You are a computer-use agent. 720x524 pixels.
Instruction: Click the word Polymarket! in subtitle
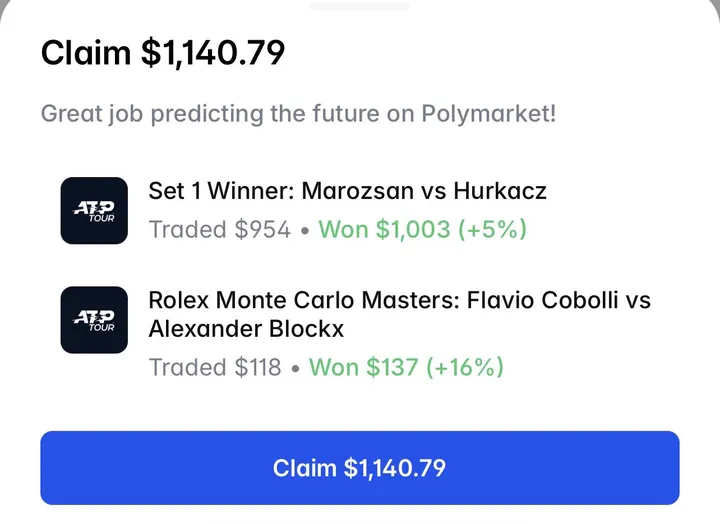[489, 113]
